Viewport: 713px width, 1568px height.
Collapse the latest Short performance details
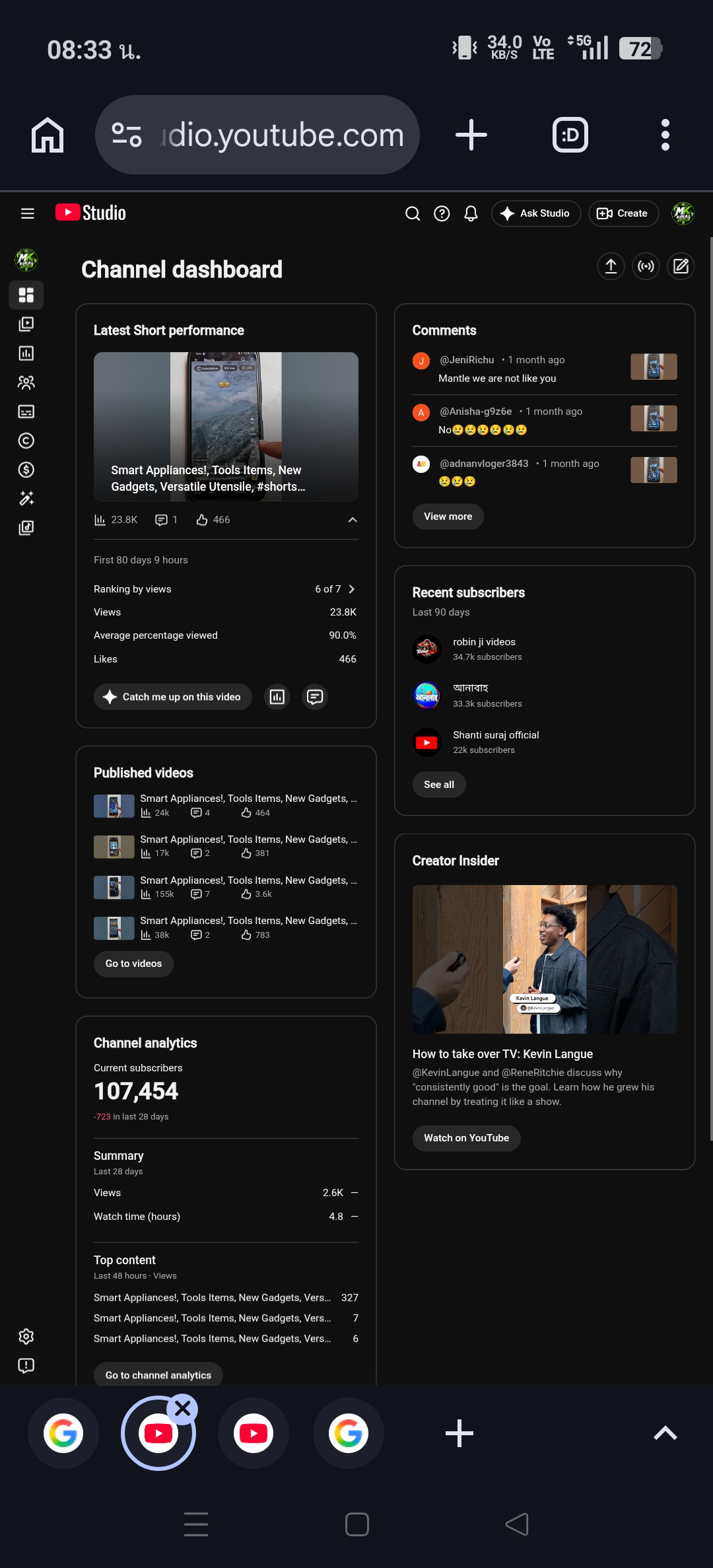click(x=353, y=520)
